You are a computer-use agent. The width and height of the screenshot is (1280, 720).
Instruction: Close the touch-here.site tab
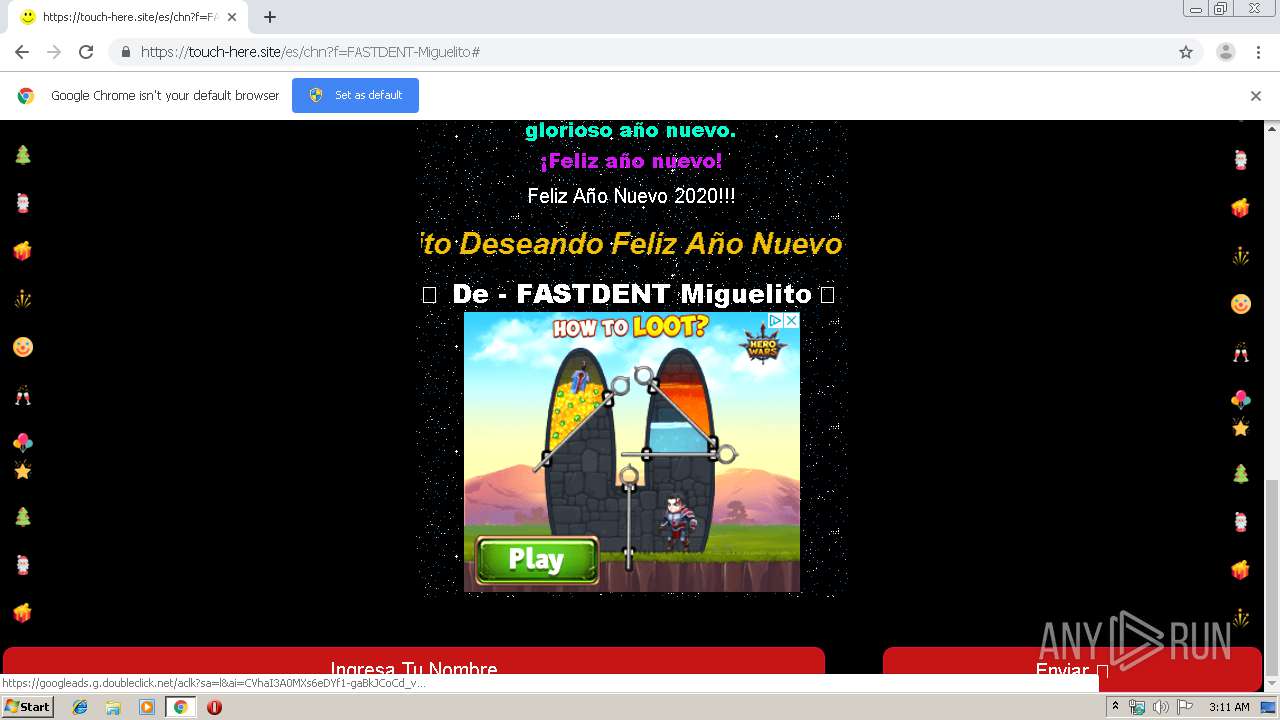[232, 17]
